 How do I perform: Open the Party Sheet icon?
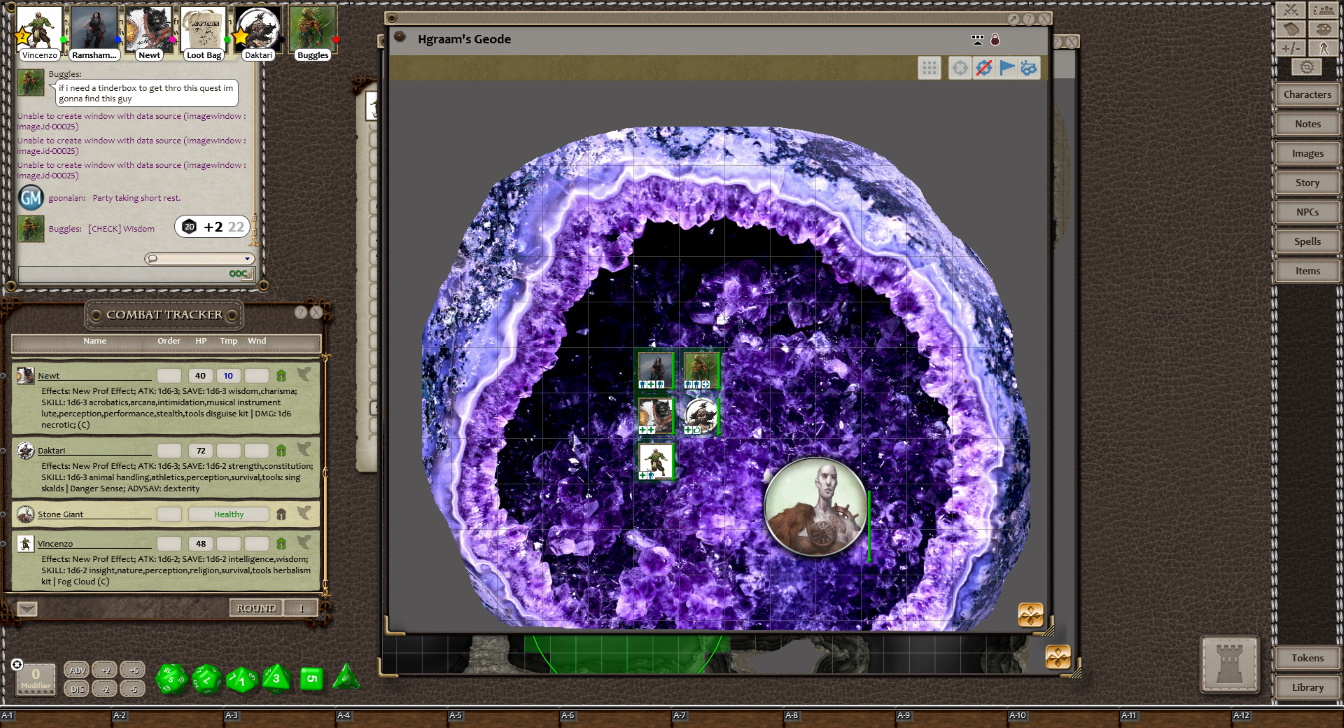point(1324,10)
